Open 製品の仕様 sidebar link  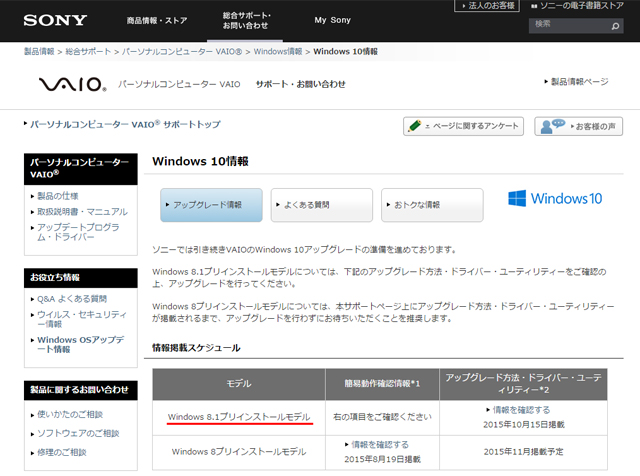click(58, 196)
